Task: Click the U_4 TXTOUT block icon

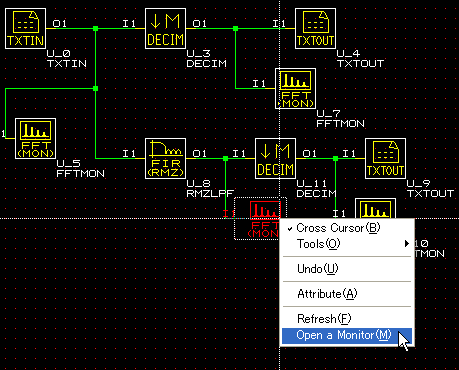Action: (316, 28)
